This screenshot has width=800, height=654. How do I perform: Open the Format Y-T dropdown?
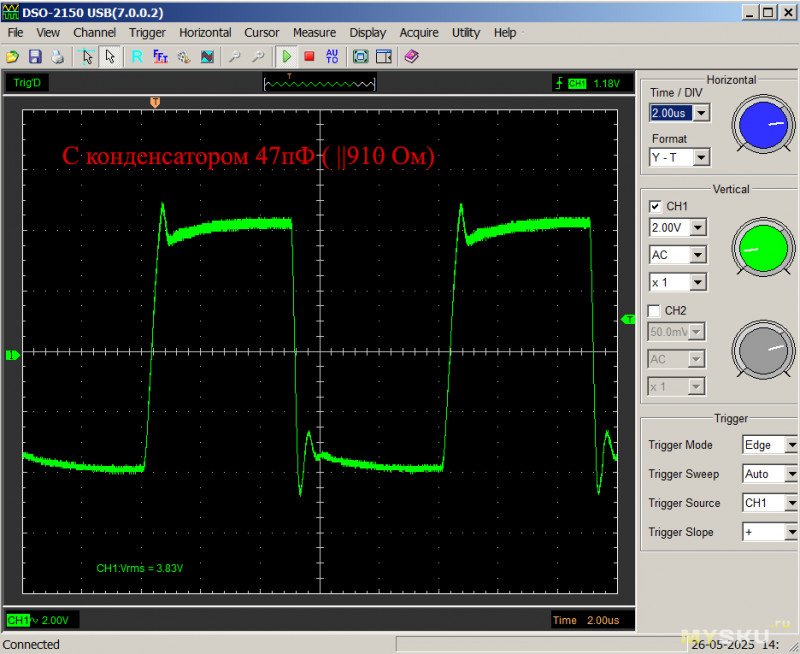(x=701, y=157)
